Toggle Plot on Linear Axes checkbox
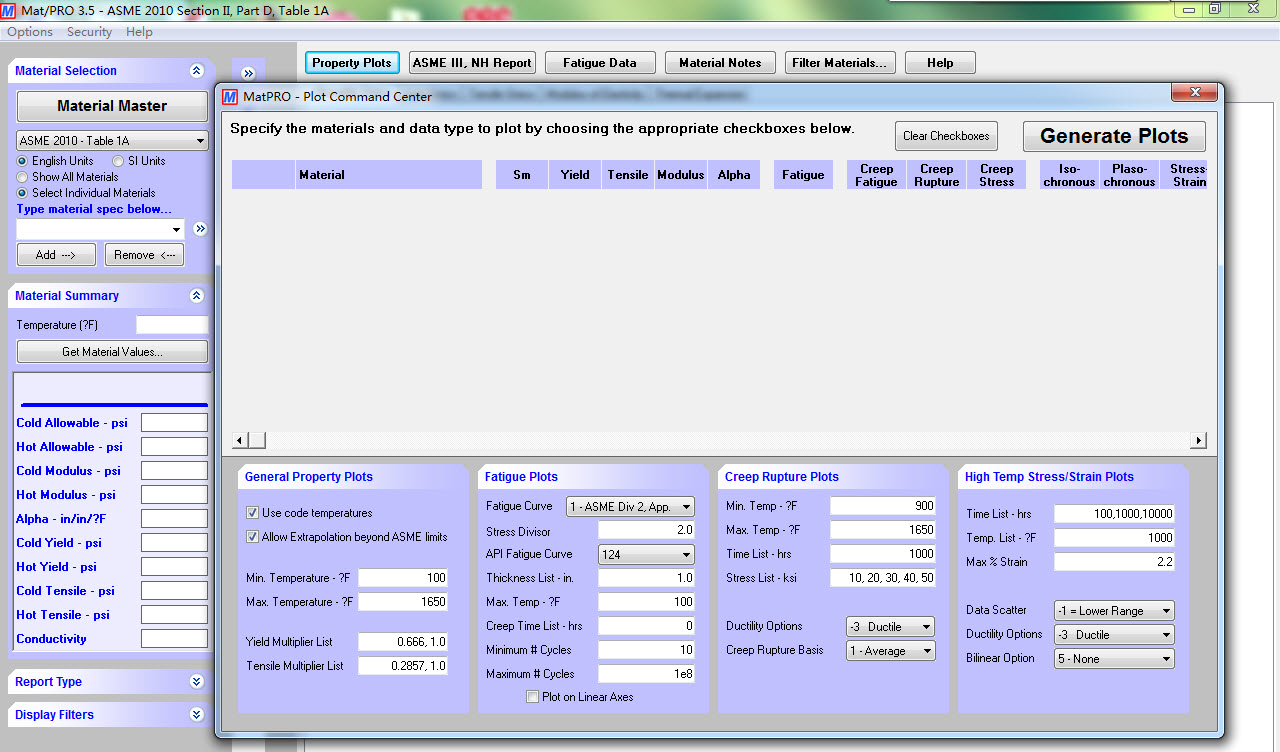1280x752 pixels. click(x=532, y=697)
